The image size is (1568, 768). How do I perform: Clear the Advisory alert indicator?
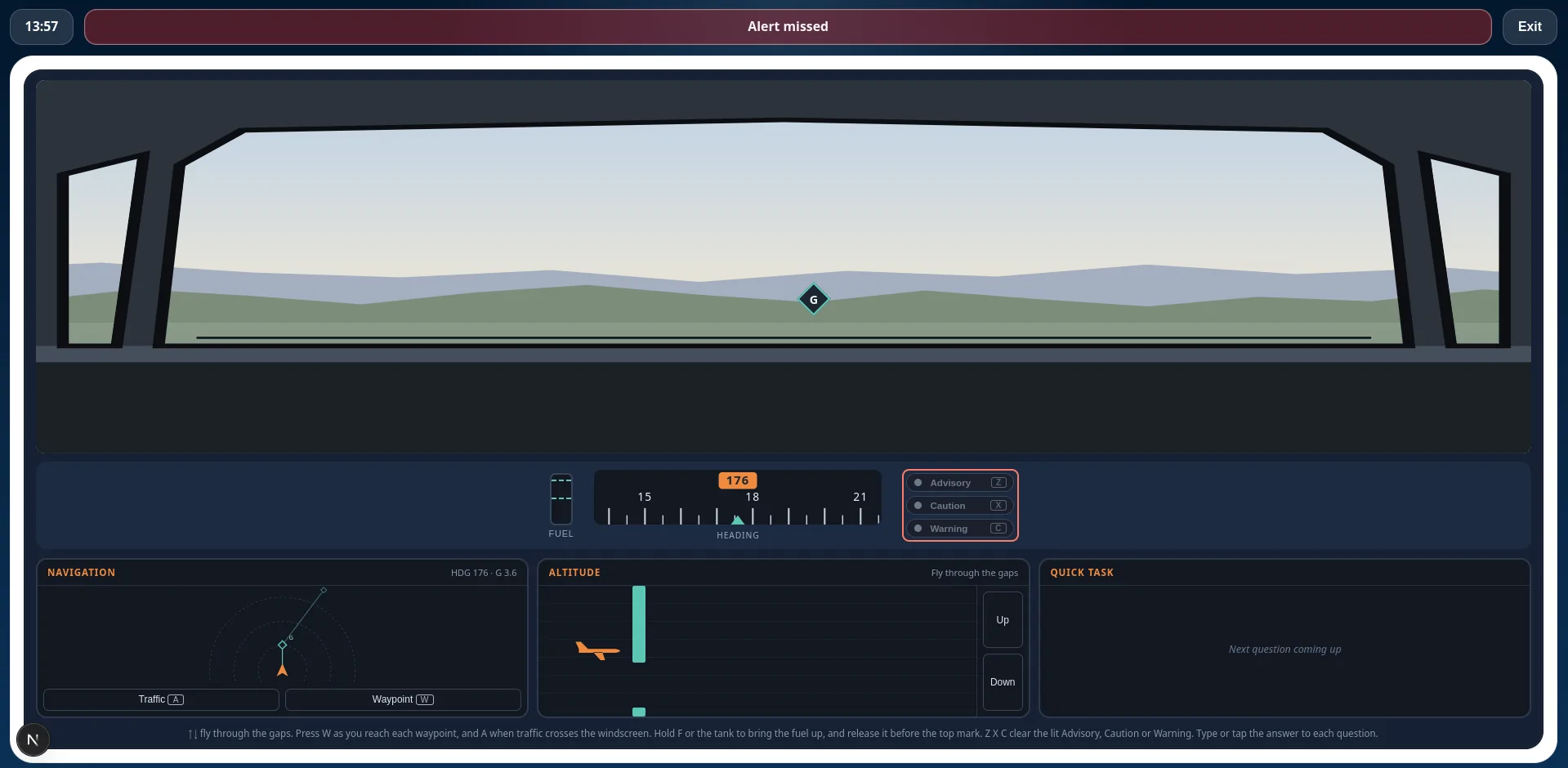(x=960, y=483)
